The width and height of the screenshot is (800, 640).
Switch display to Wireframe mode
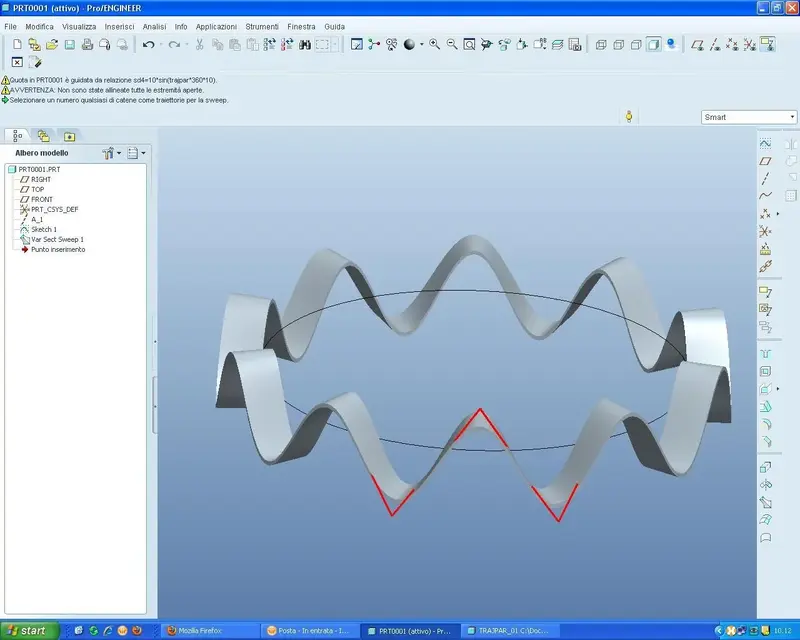601,44
